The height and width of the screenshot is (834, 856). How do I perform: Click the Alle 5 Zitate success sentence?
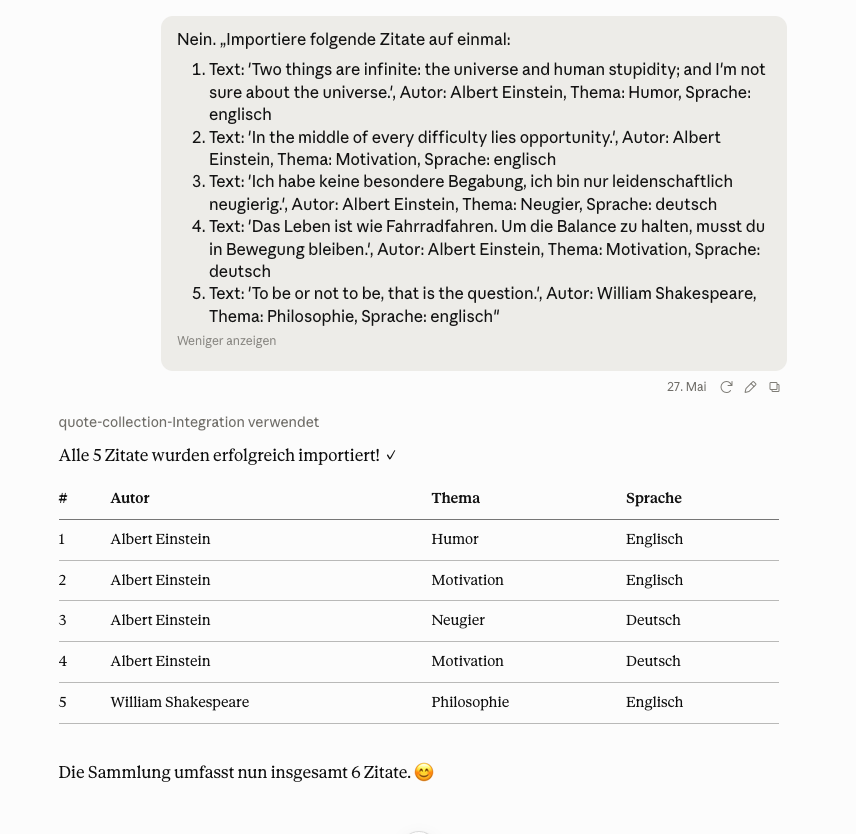point(219,455)
